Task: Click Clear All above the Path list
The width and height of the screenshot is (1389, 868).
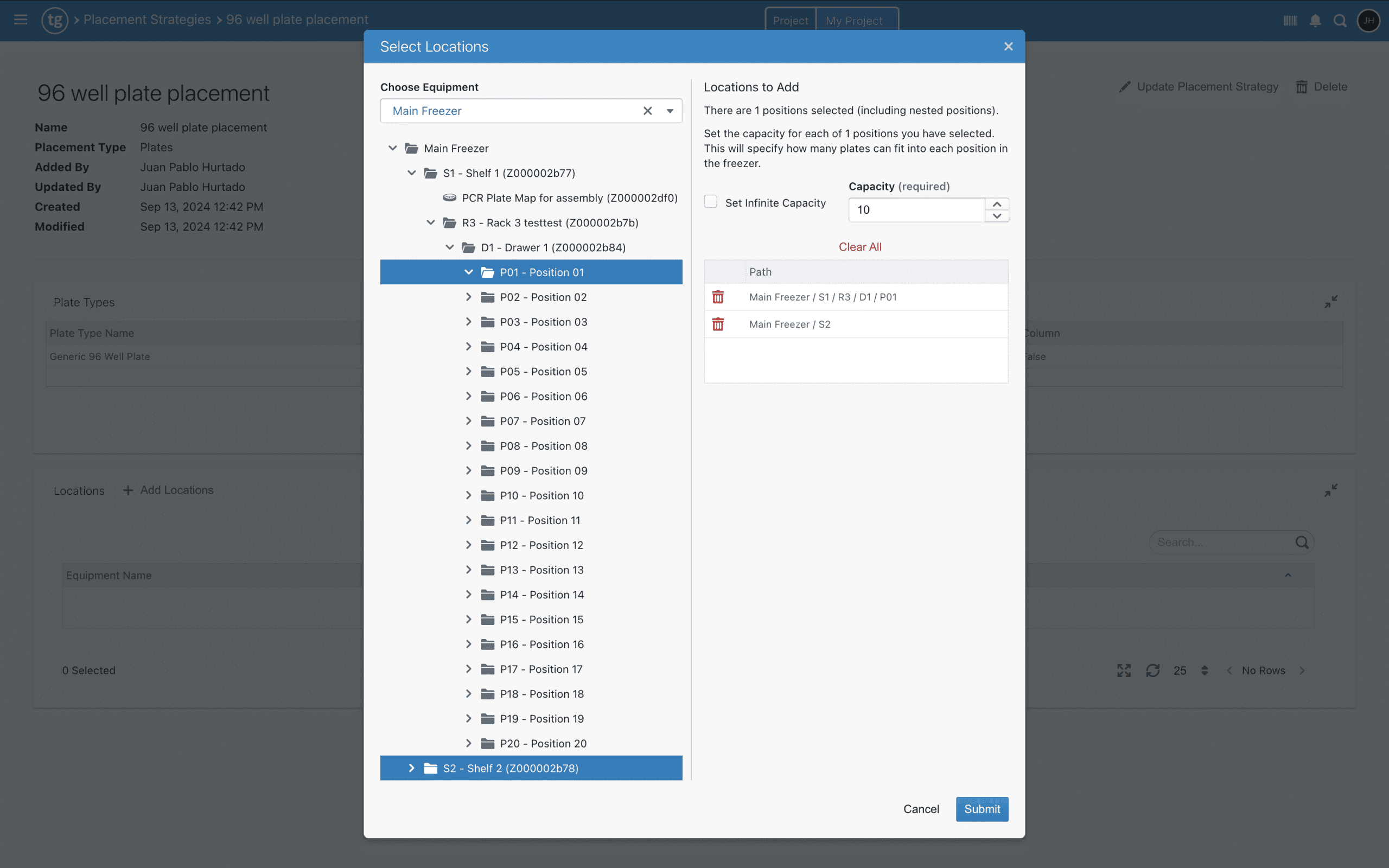Action: tap(859, 247)
